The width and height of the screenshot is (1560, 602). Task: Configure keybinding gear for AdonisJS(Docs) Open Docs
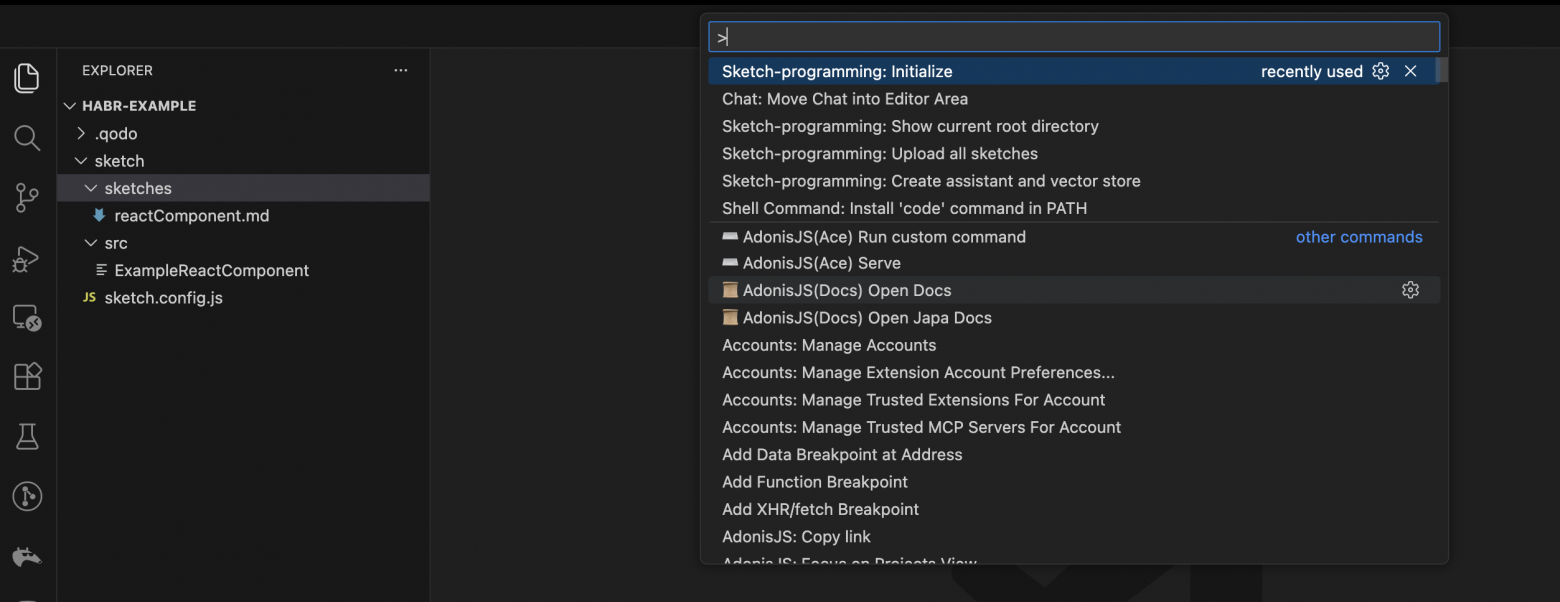point(1410,290)
